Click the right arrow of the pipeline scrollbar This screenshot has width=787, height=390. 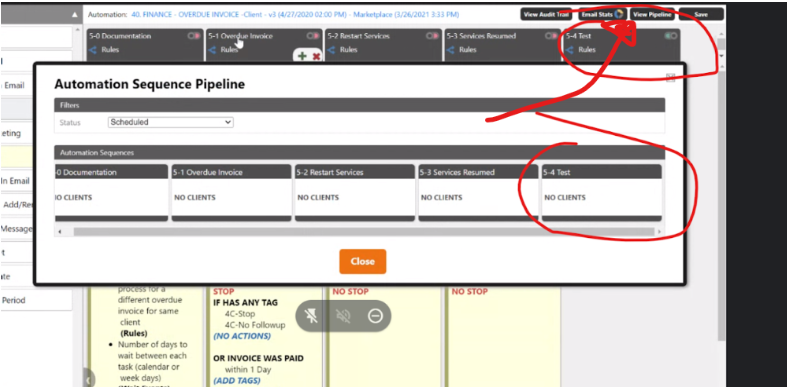tap(659, 232)
